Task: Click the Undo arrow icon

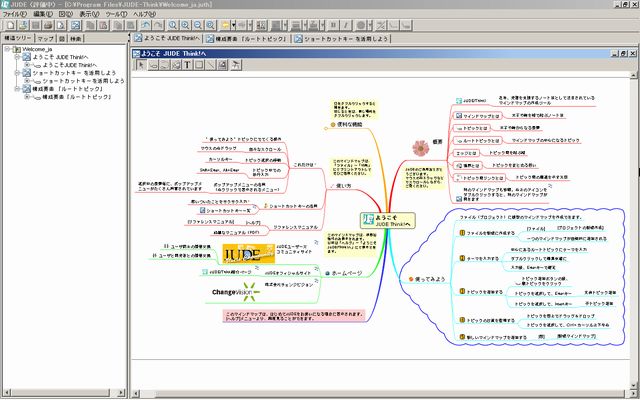Action: pos(146,25)
